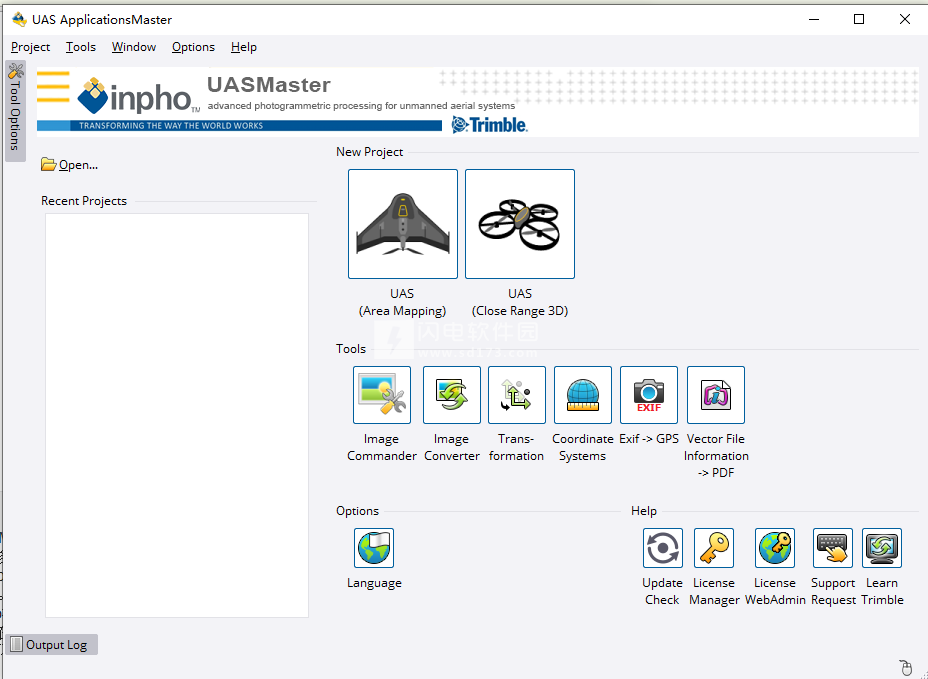Click the UAS ApplicationsMaster title bar icon
The image size is (928, 679).
[x=19, y=20]
